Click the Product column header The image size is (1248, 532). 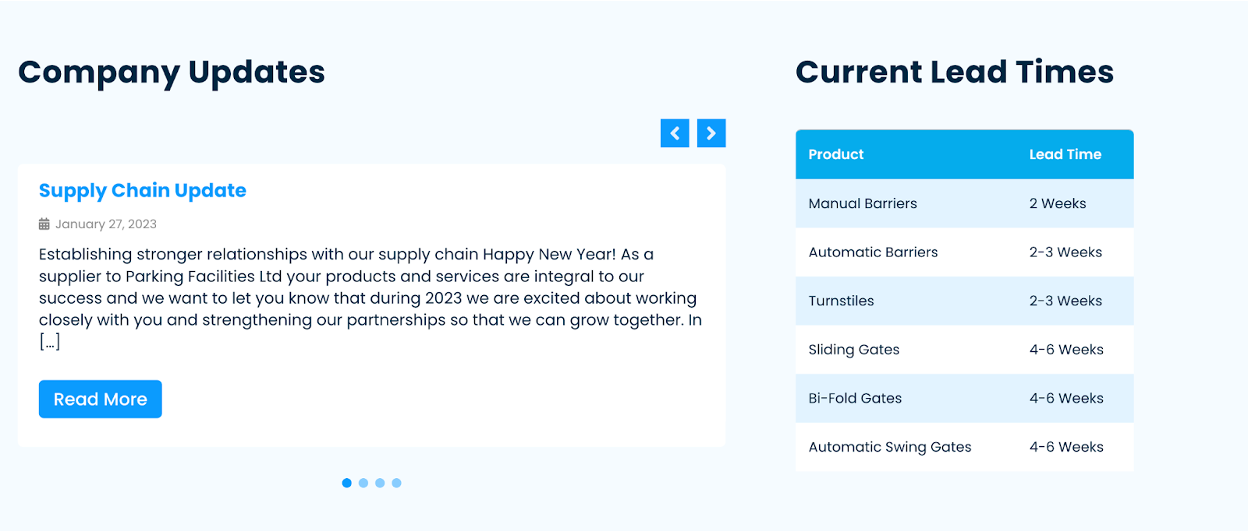pos(836,154)
